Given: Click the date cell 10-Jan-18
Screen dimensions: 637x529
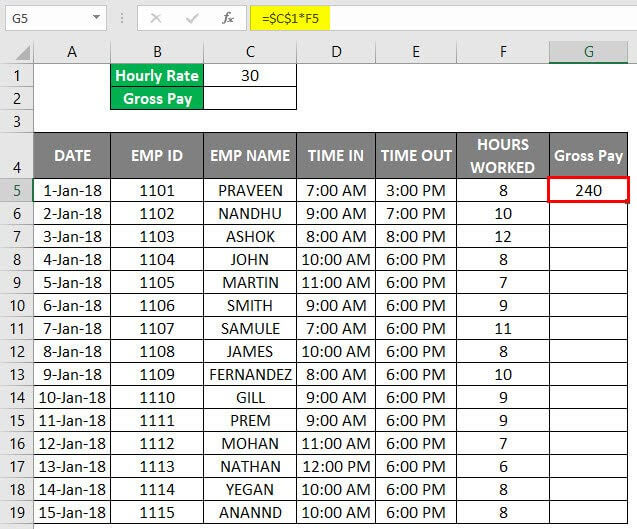Looking at the screenshot, I should [x=72, y=397].
